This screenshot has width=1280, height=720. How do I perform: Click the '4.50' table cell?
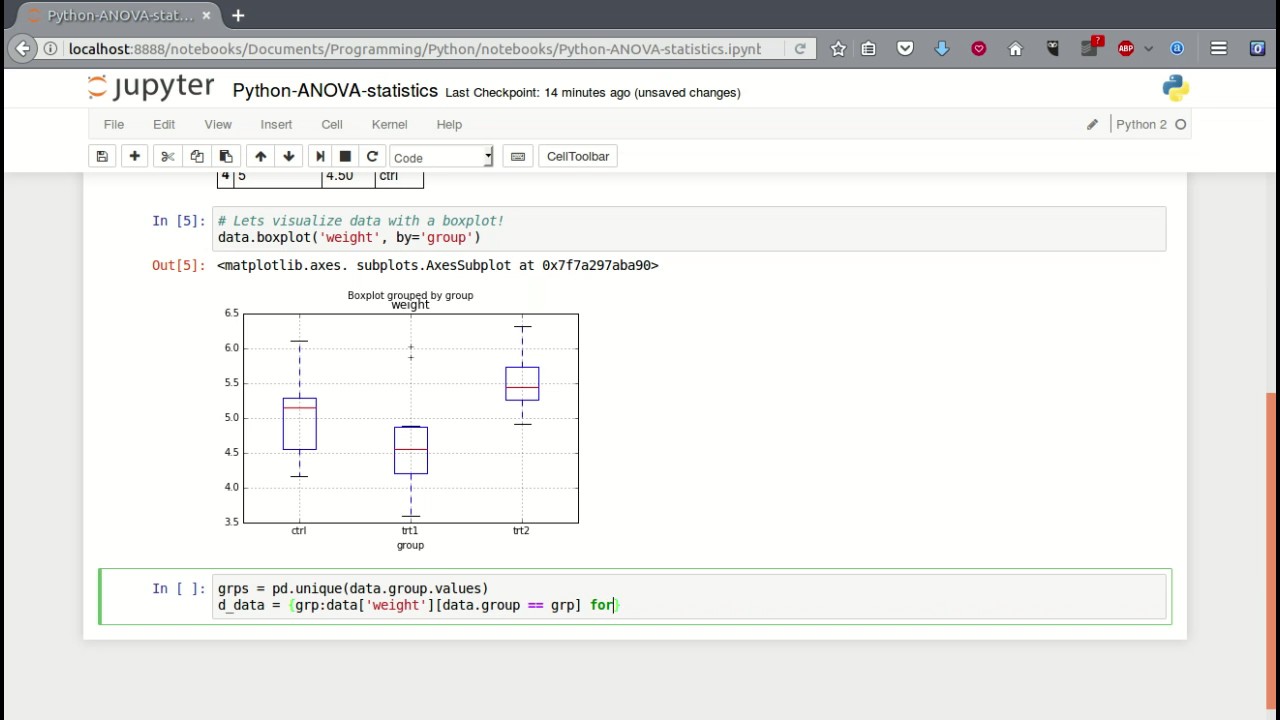coord(348,177)
